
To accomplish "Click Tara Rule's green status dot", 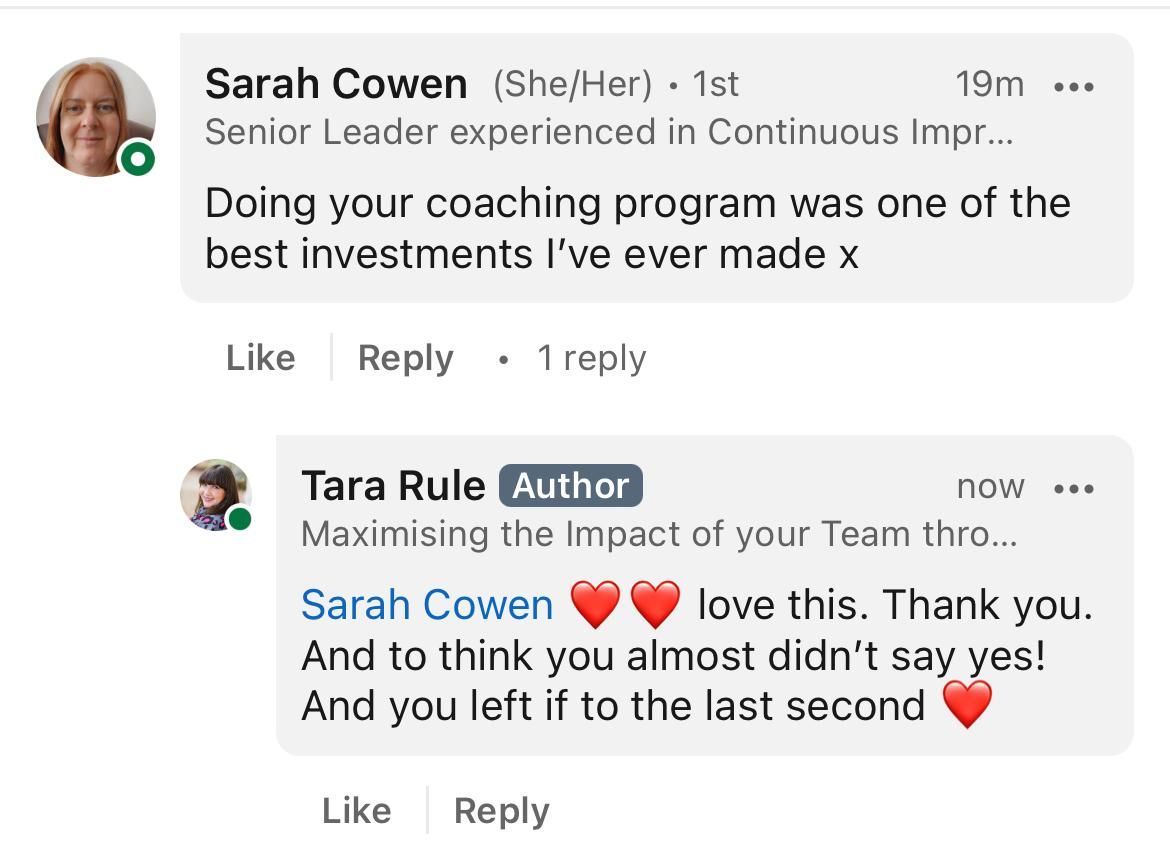I will click(239, 518).
